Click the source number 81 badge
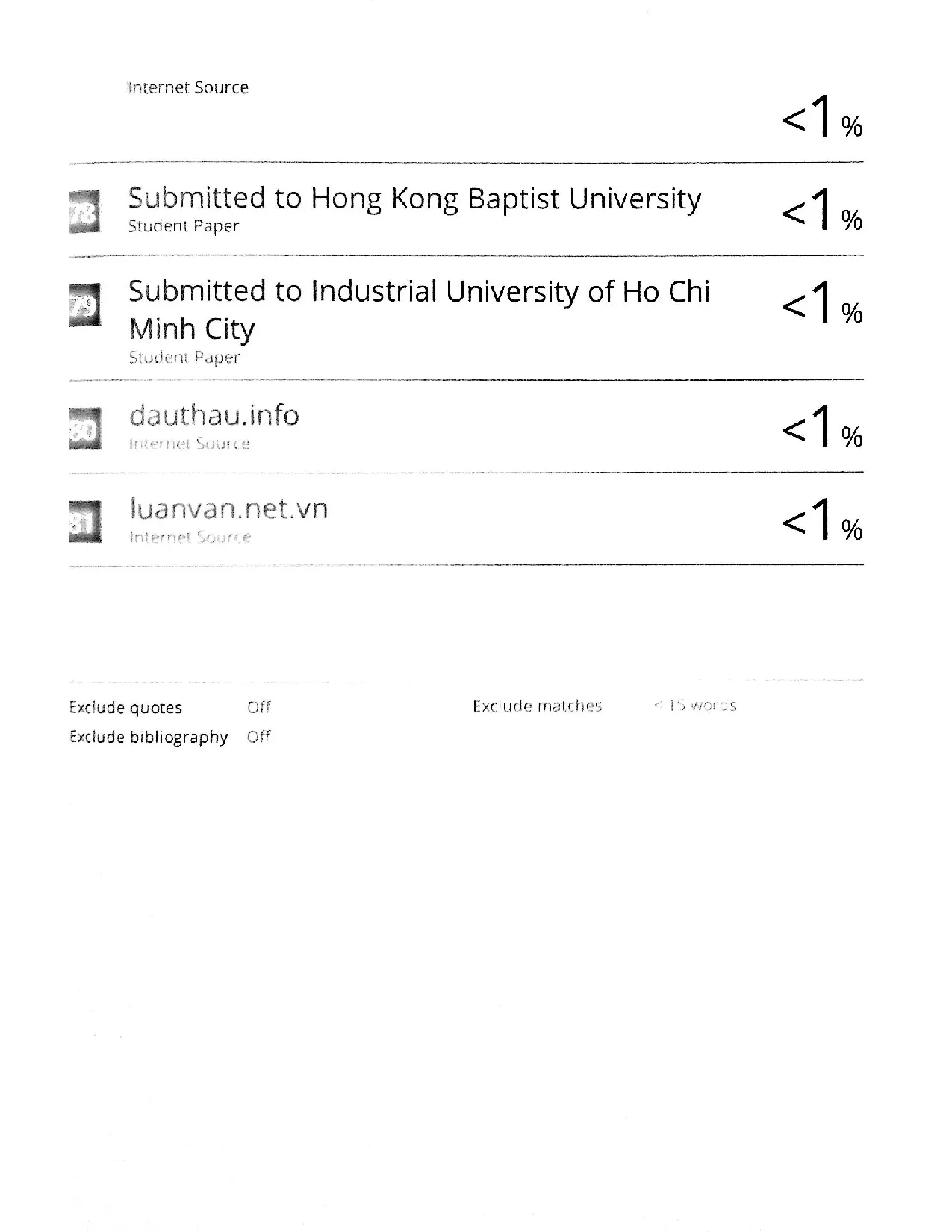This screenshot has width=952, height=1232. click(x=84, y=522)
